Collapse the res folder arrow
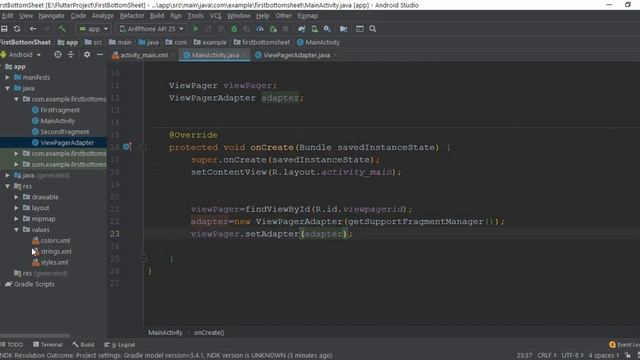Image resolution: width=640 pixels, height=360 pixels. 7,186
